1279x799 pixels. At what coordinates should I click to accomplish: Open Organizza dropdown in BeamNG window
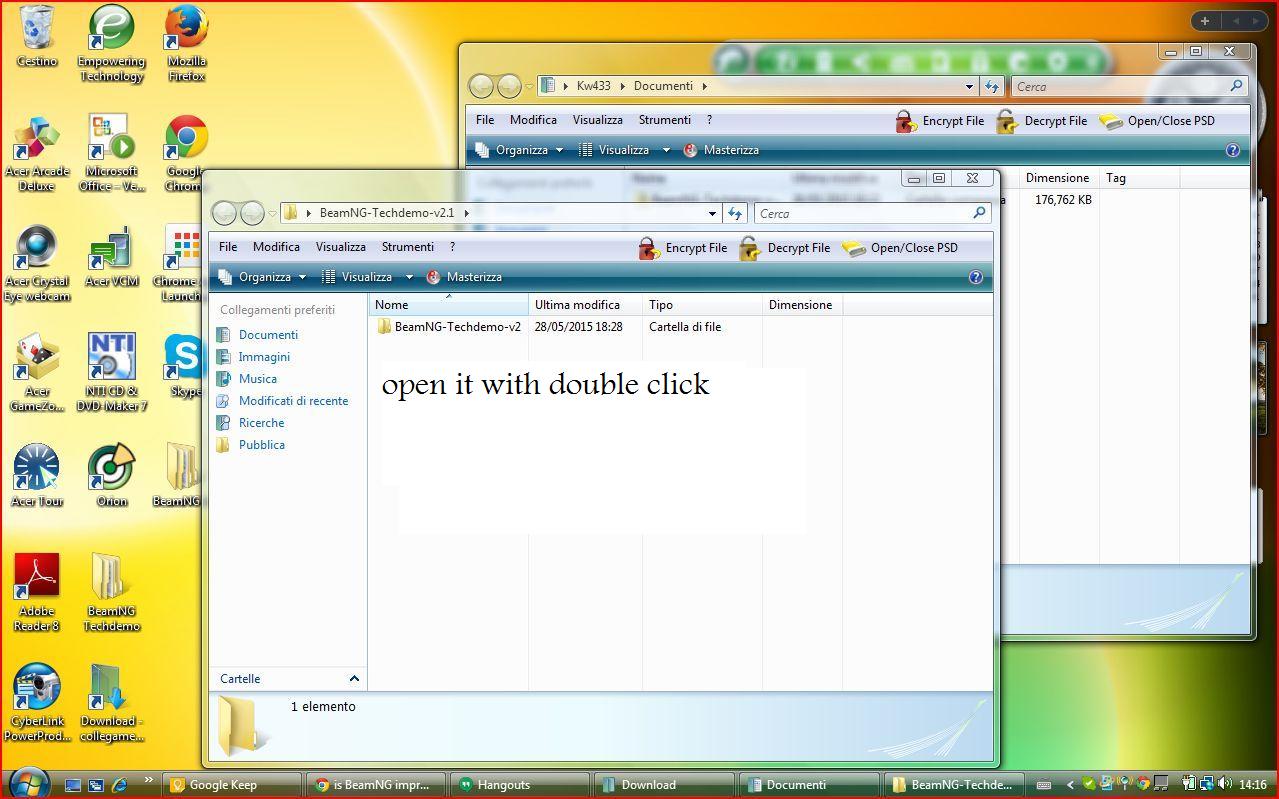click(263, 277)
